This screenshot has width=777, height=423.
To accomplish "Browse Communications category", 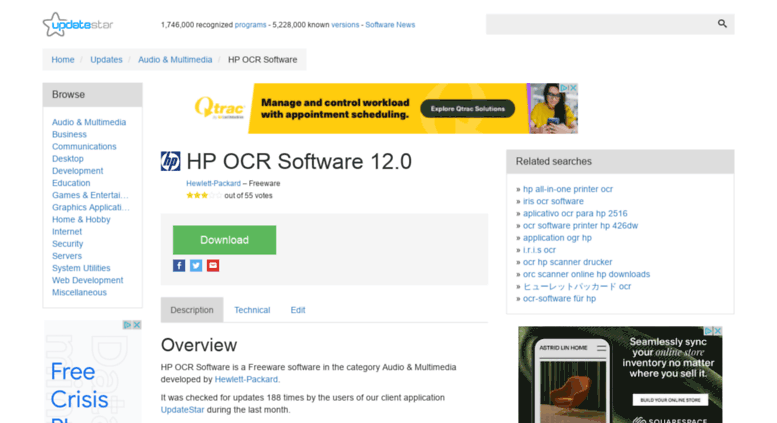I will [x=84, y=147].
